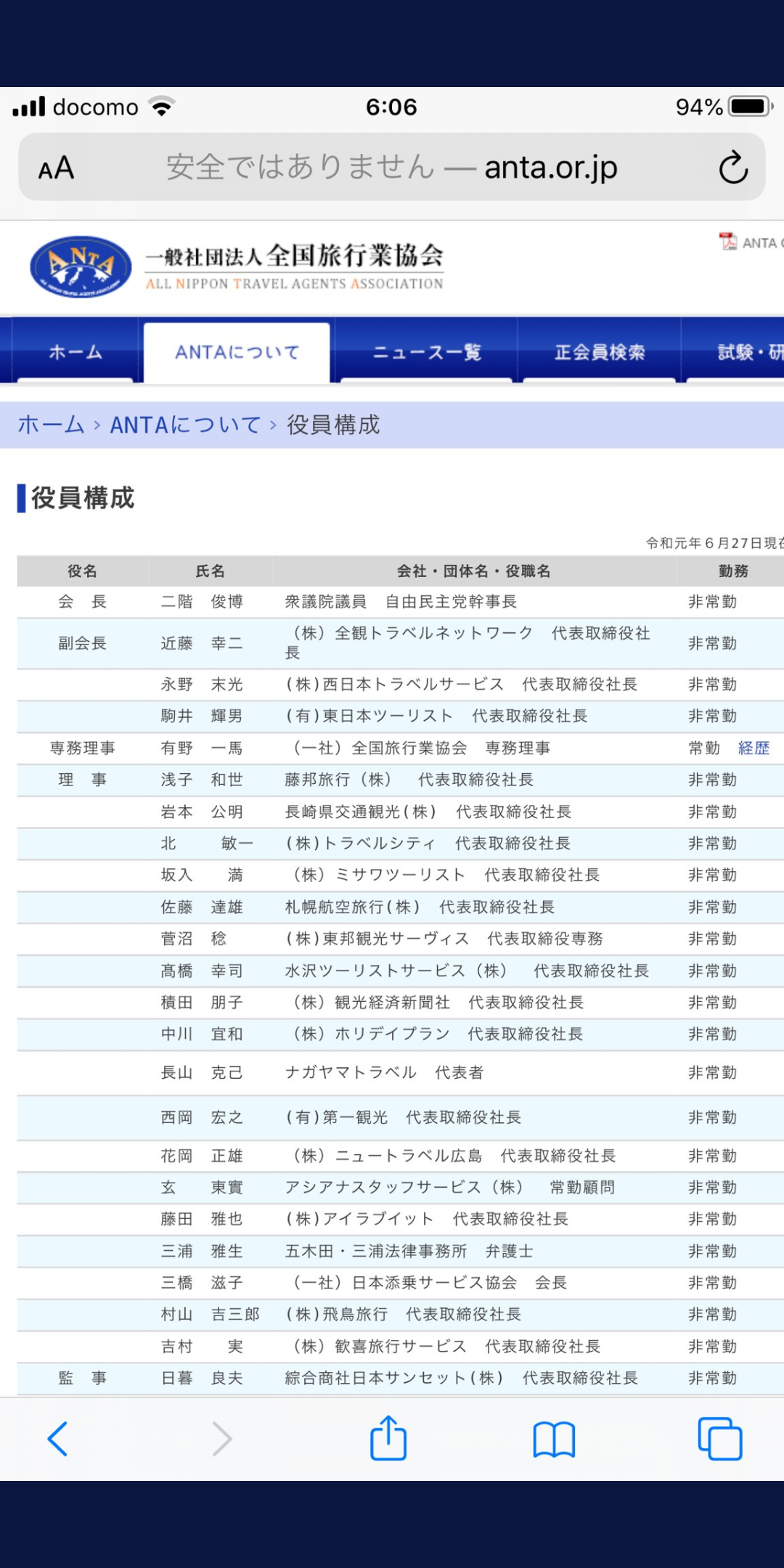
Task: Click the ANTAについて breadcrumb link
Action: pyautogui.click(x=185, y=425)
